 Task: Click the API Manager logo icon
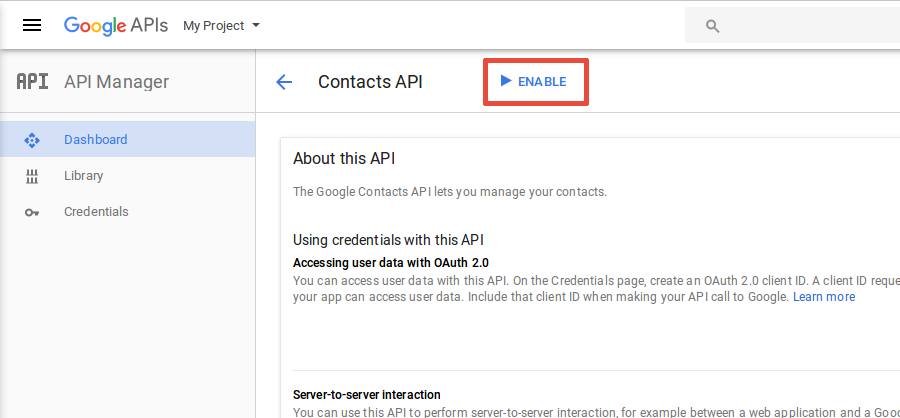32,82
